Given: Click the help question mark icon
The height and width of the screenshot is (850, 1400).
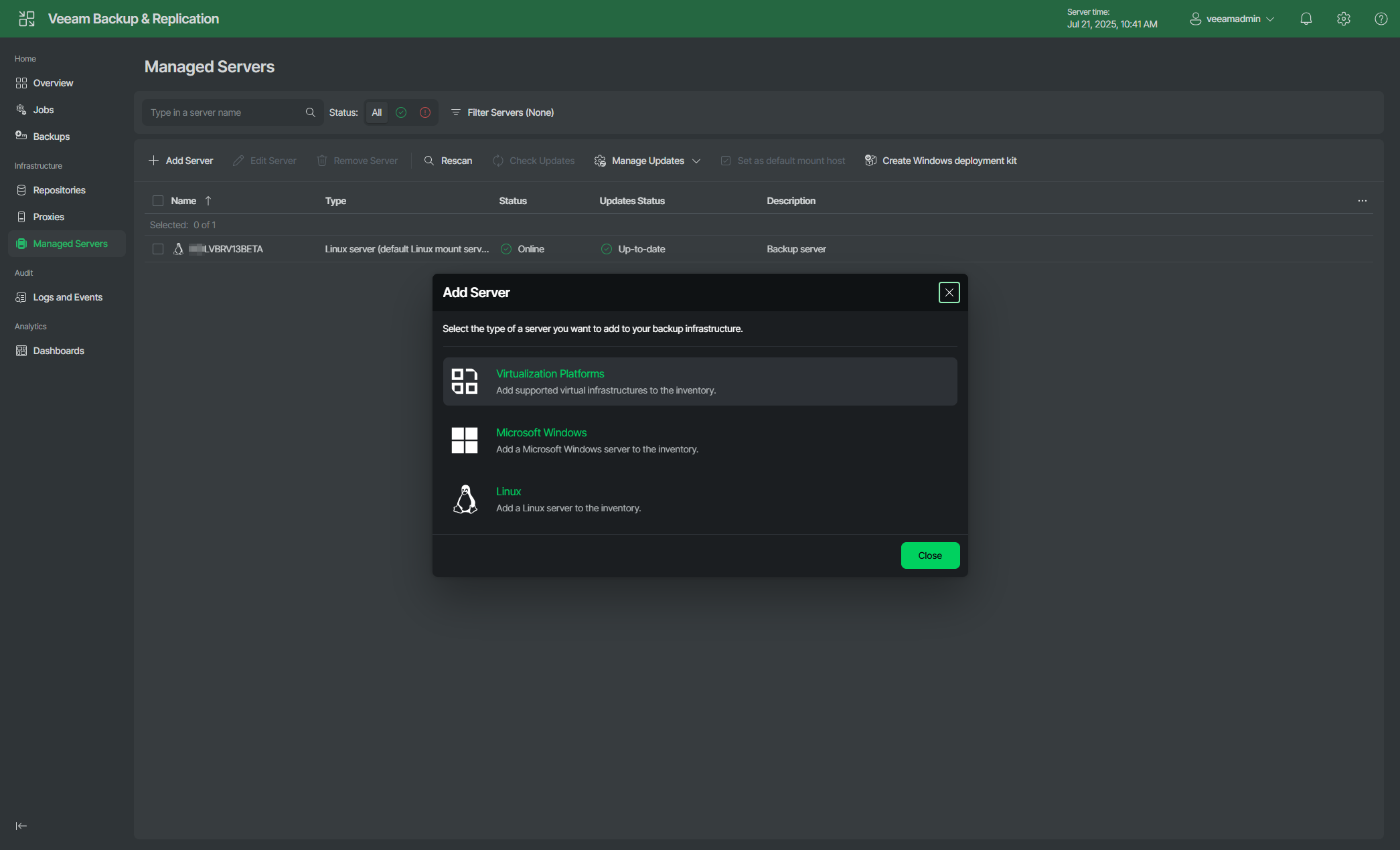Looking at the screenshot, I should (1381, 19).
